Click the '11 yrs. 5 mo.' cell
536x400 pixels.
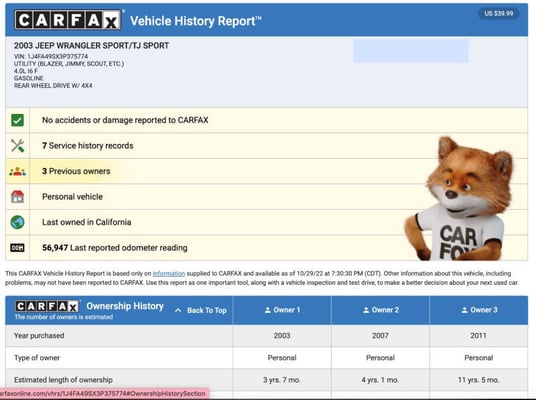pyautogui.click(x=479, y=380)
